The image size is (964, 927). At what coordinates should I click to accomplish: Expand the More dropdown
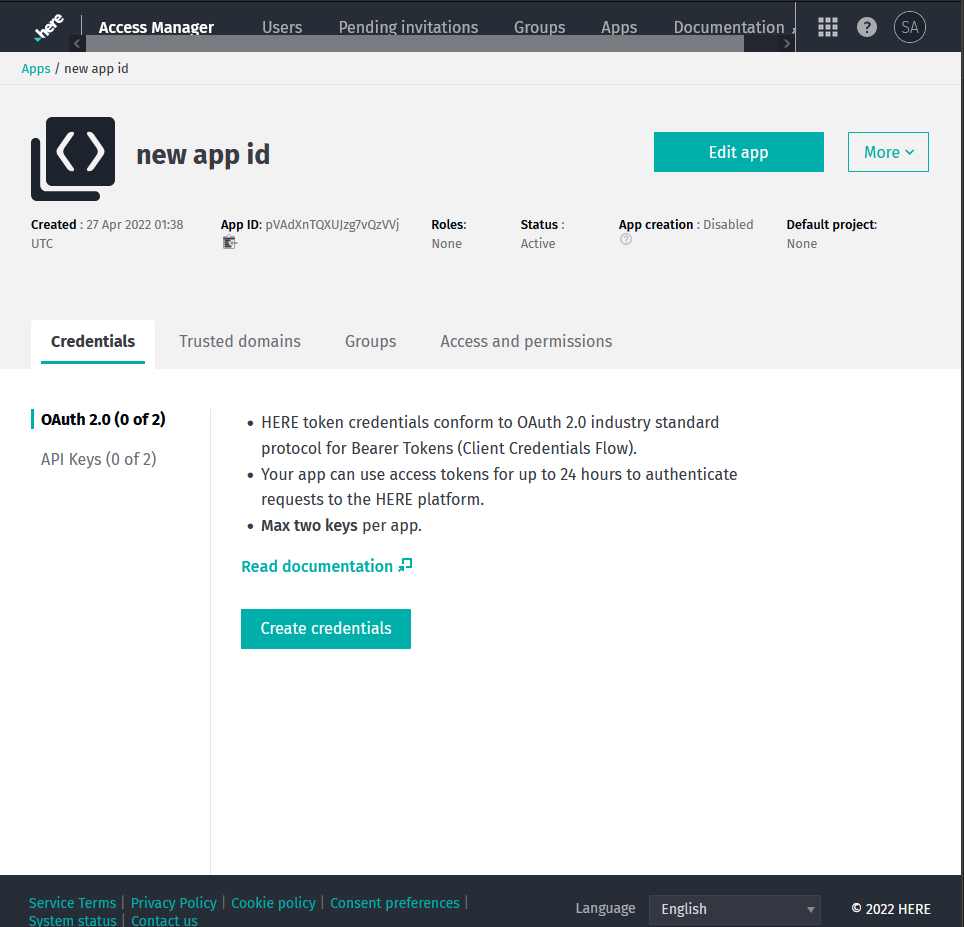point(888,152)
